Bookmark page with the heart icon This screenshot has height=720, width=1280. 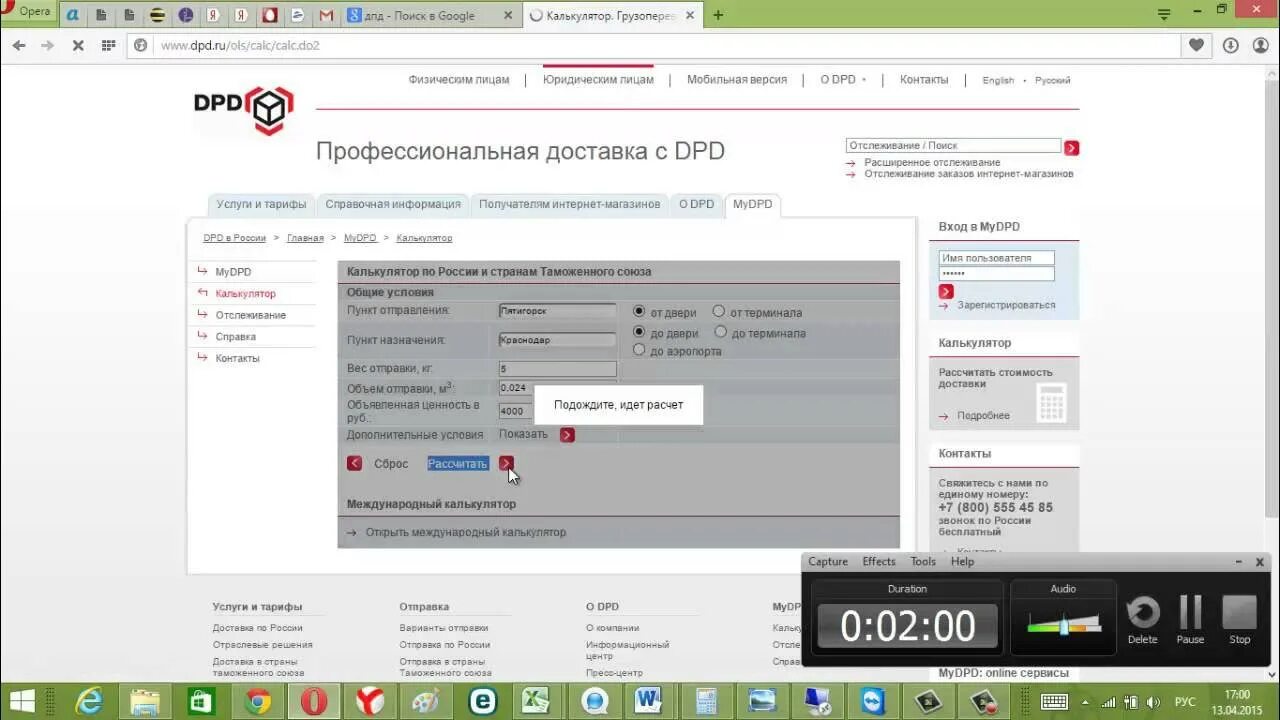coord(1196,45)
